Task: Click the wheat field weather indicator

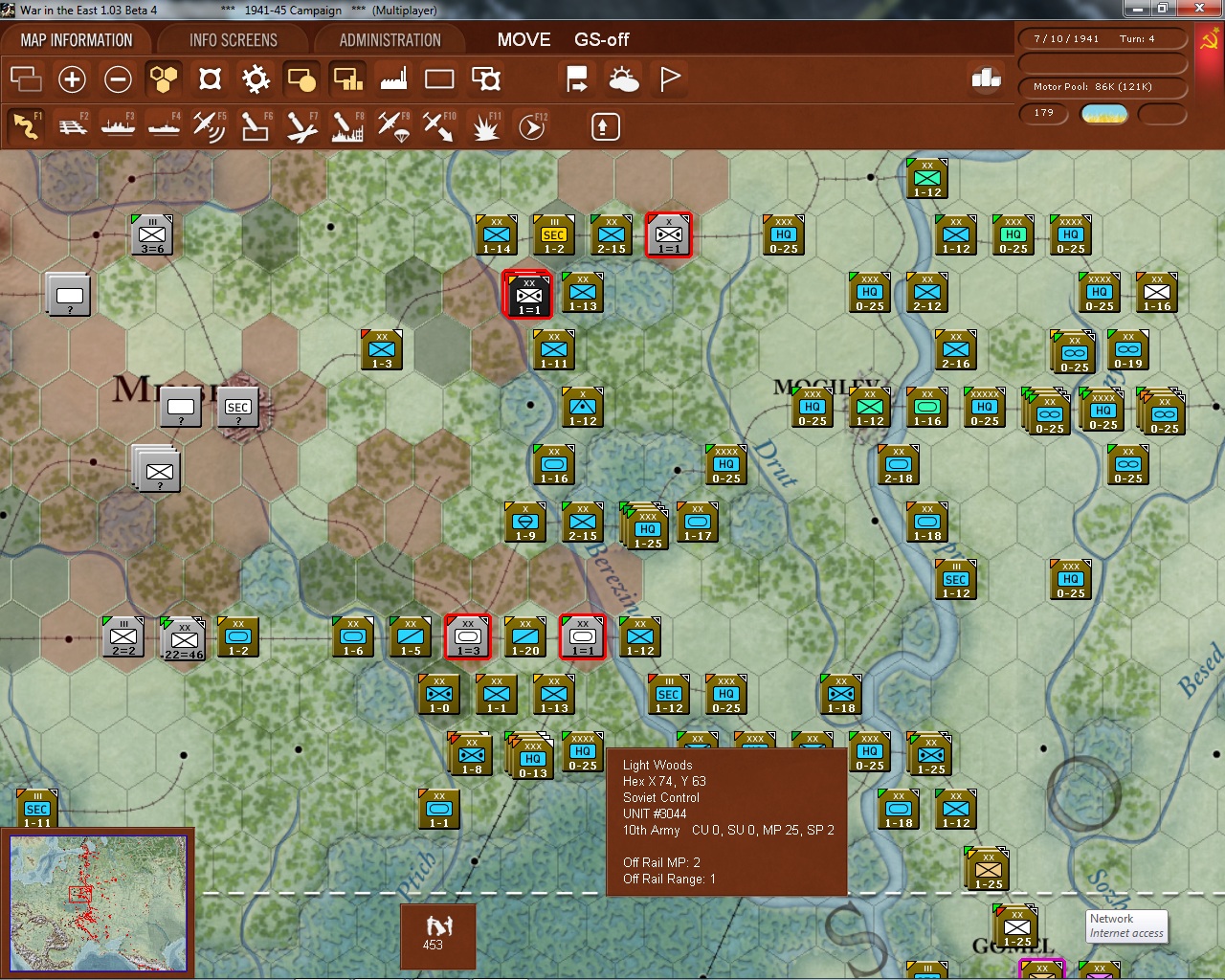Action: tap(1103, 114)
